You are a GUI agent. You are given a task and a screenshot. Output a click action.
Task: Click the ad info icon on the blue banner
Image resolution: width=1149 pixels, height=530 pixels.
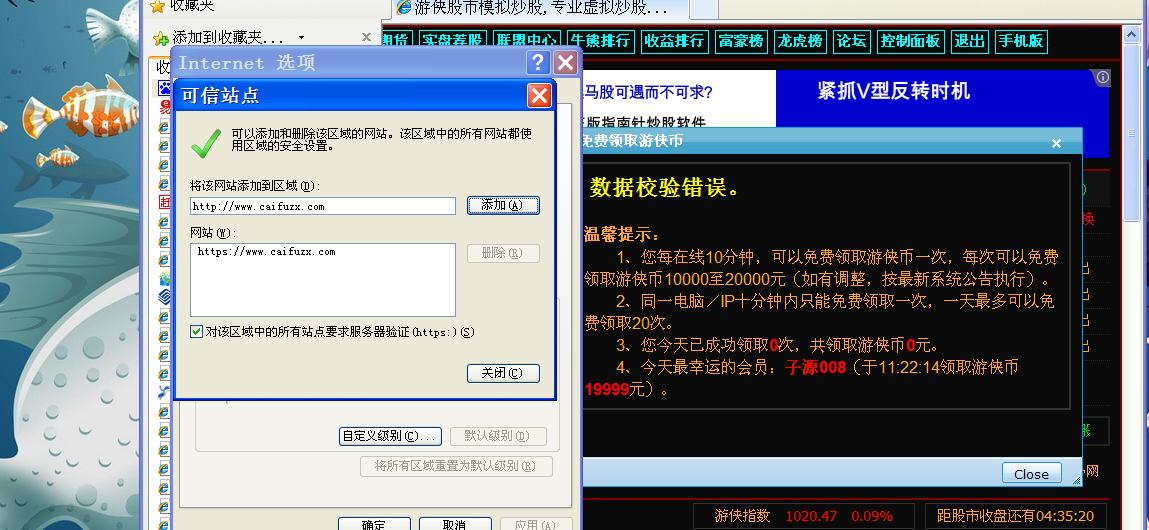pyautogui.click(x=1102, y=78)
